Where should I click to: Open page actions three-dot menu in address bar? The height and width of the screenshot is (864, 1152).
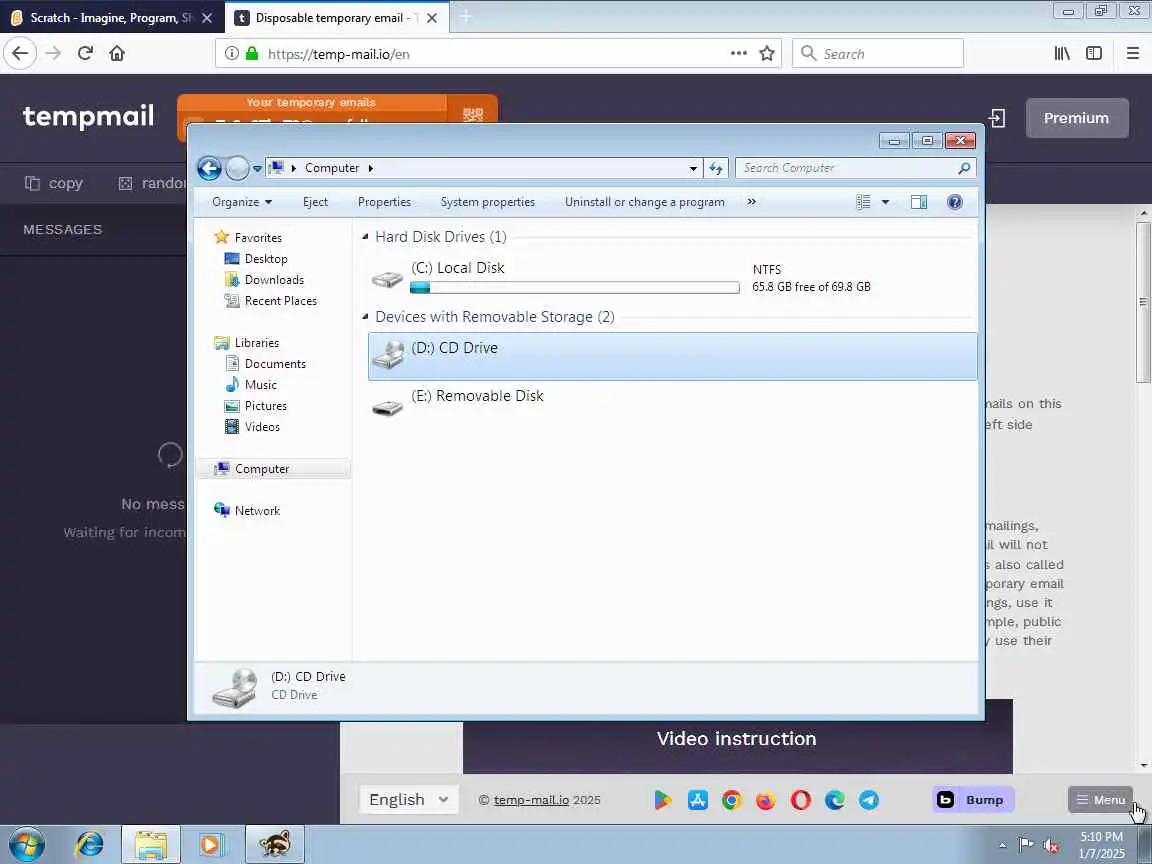(x=738, y=54)
